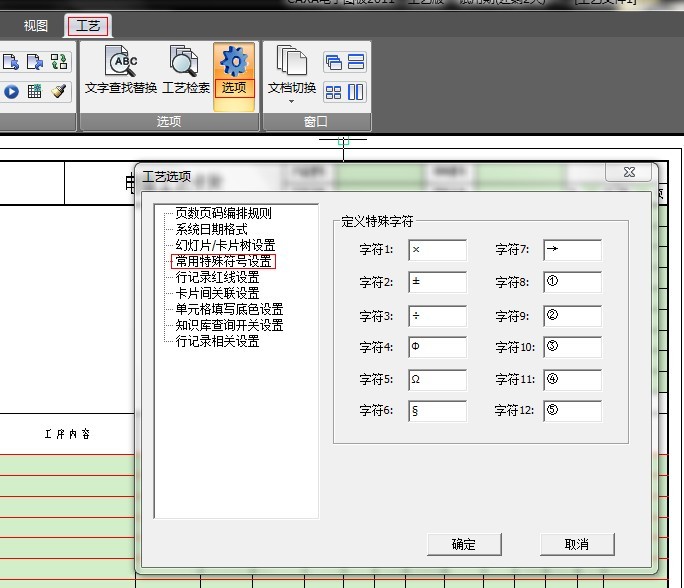This screenshot has height=588, width=684.
Task: Select 单元格填写底色设置 tree item
Action: (229, 309)
